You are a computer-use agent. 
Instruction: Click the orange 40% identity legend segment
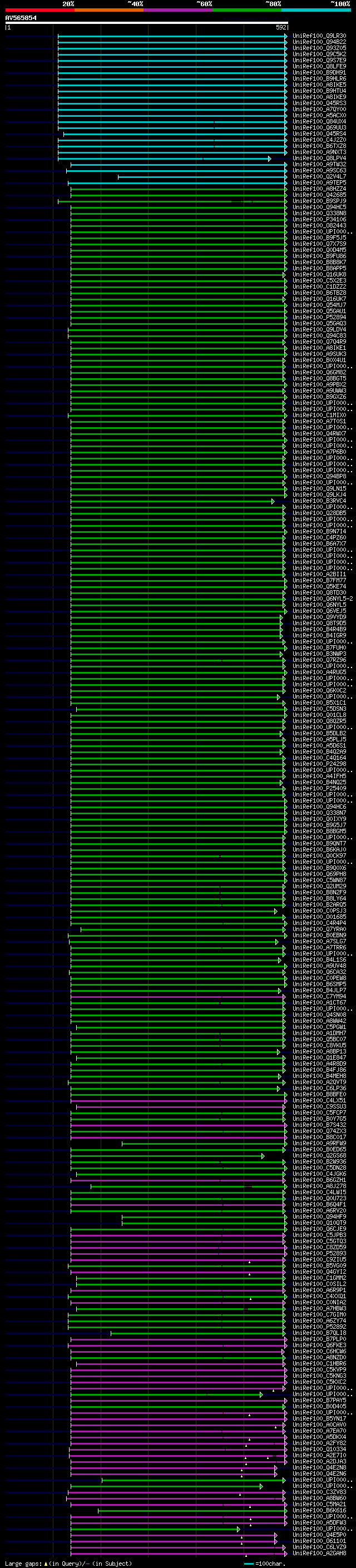109,10
